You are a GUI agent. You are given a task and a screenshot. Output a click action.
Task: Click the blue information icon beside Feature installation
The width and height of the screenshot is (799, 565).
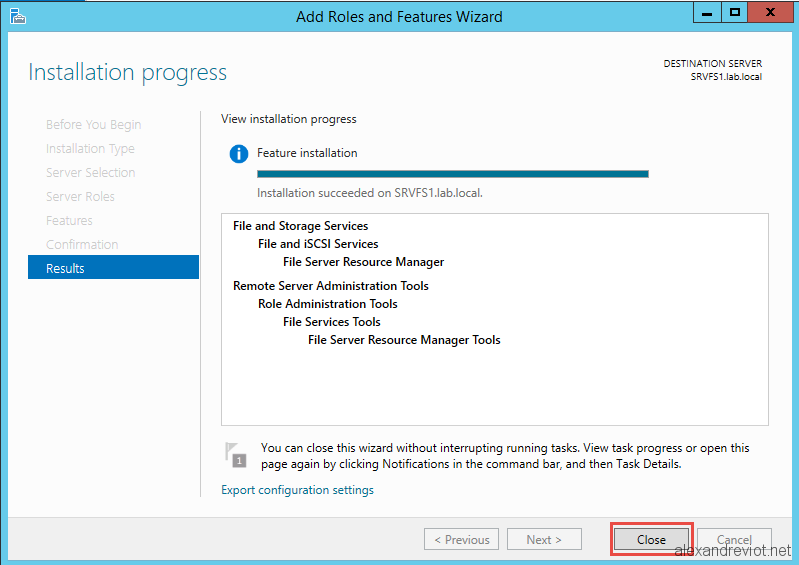[x=238, y=153]
